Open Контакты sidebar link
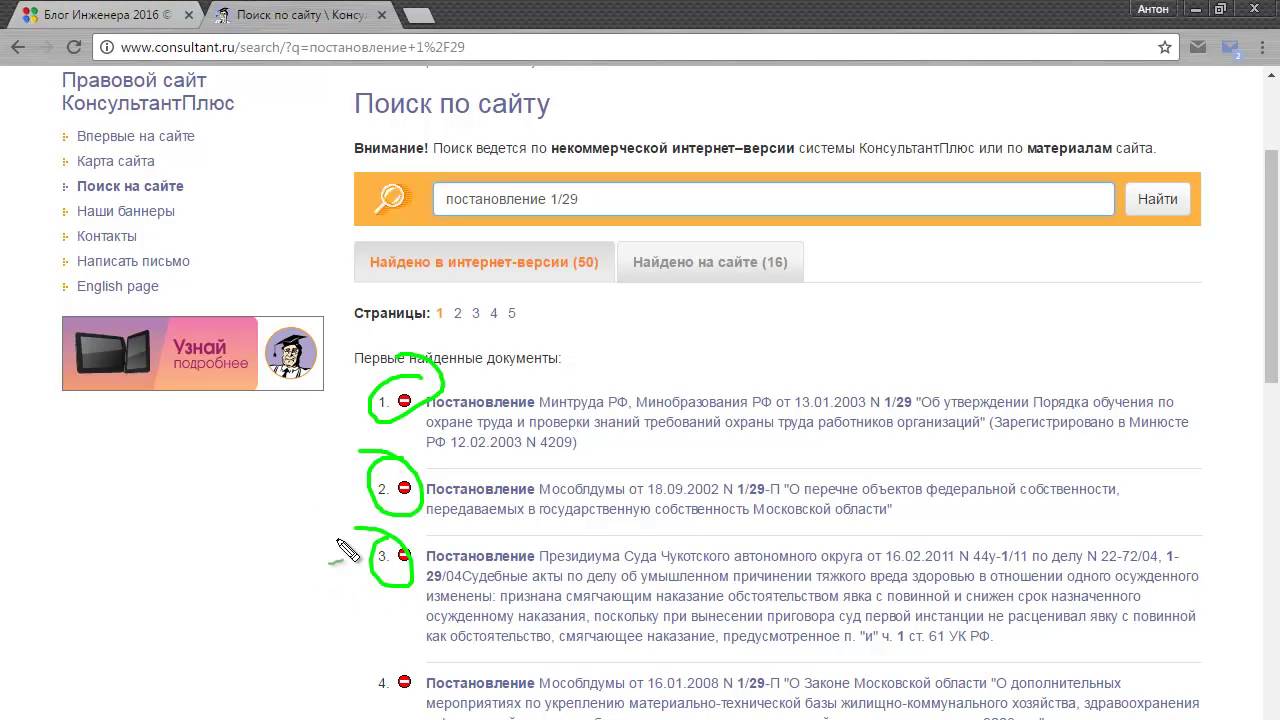 point(107,236)
